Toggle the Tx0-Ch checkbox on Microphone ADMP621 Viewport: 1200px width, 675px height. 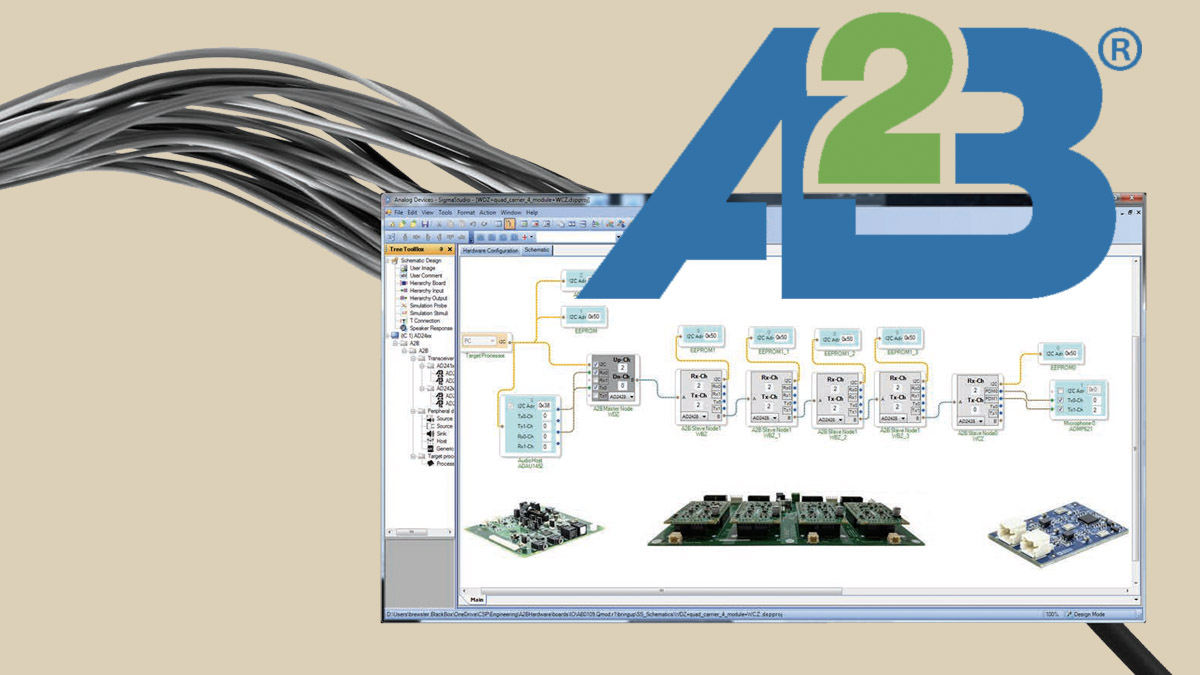(1060, 400)
